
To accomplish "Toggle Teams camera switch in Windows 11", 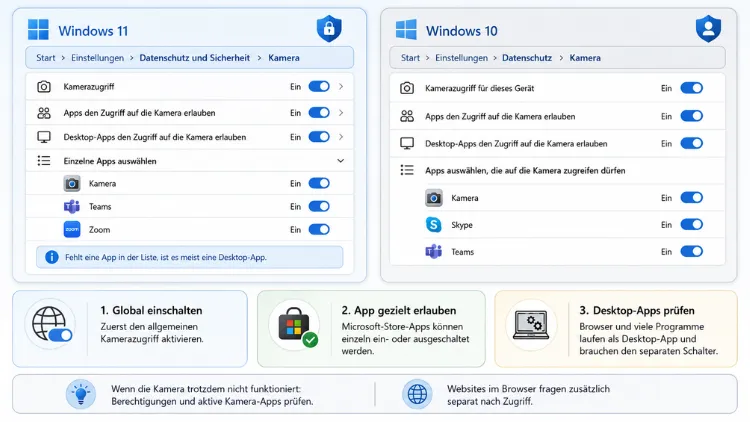I will coord(319,207).
